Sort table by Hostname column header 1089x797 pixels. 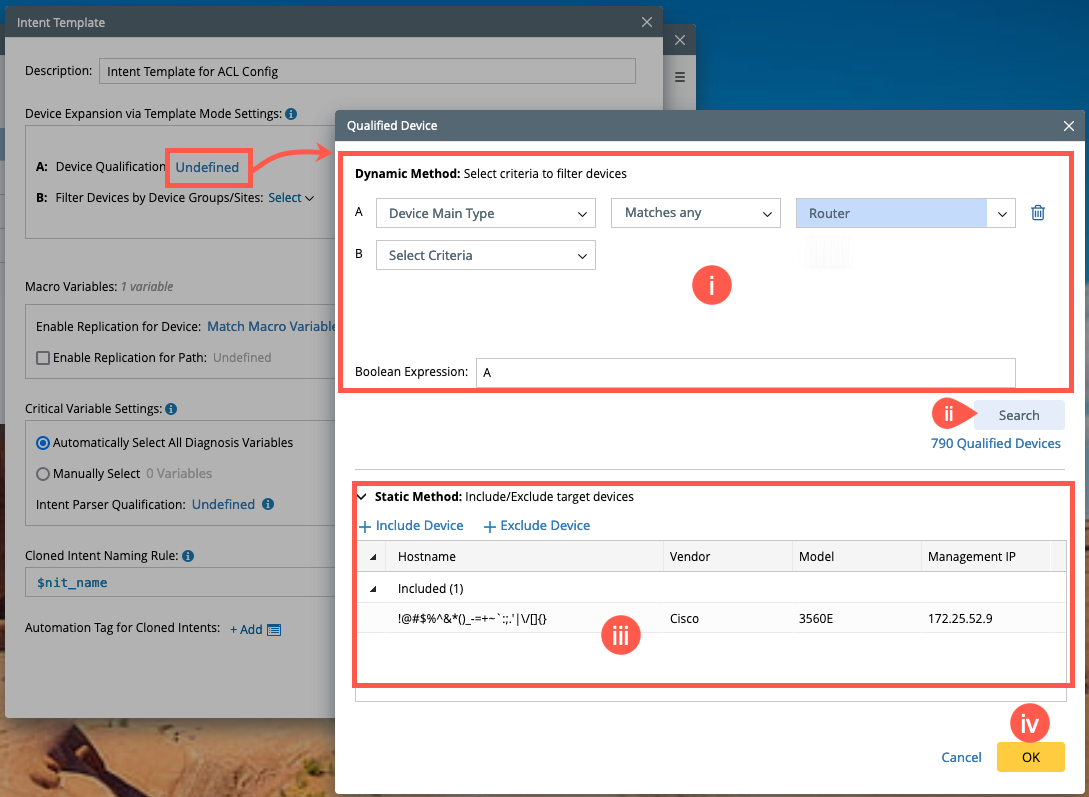point(427,556)
